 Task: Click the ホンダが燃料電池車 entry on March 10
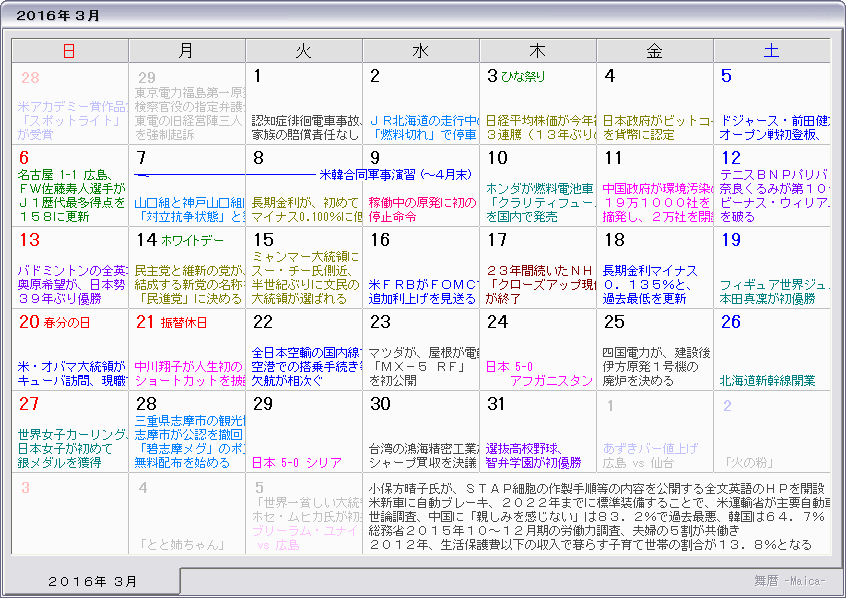pyautogui.click(x=540, y=202)
